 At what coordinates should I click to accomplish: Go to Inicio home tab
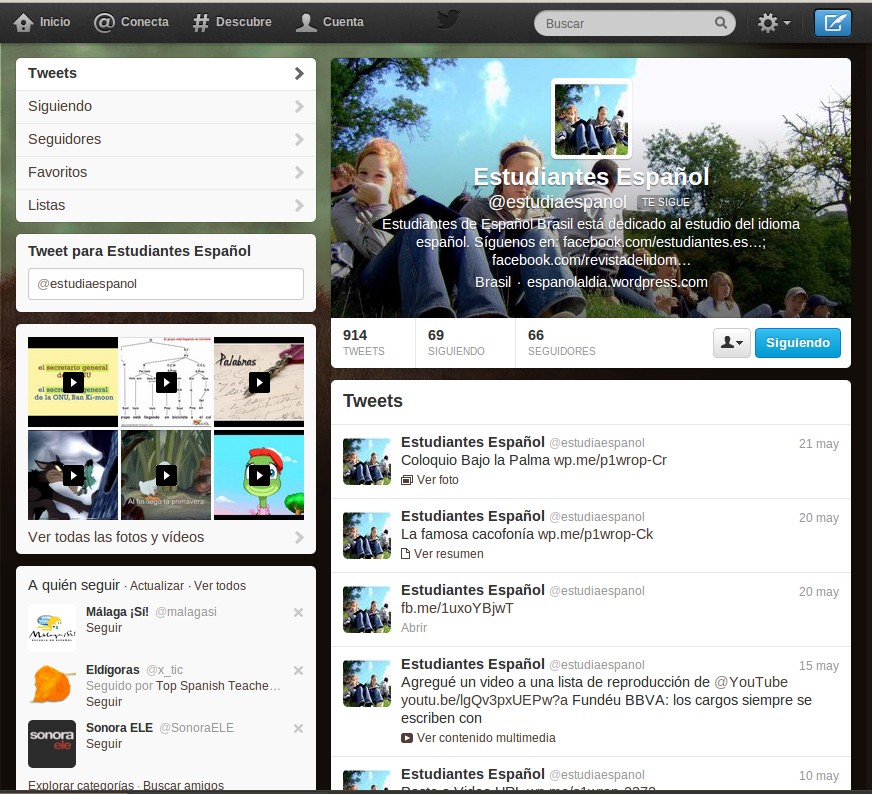coord(43,22)
